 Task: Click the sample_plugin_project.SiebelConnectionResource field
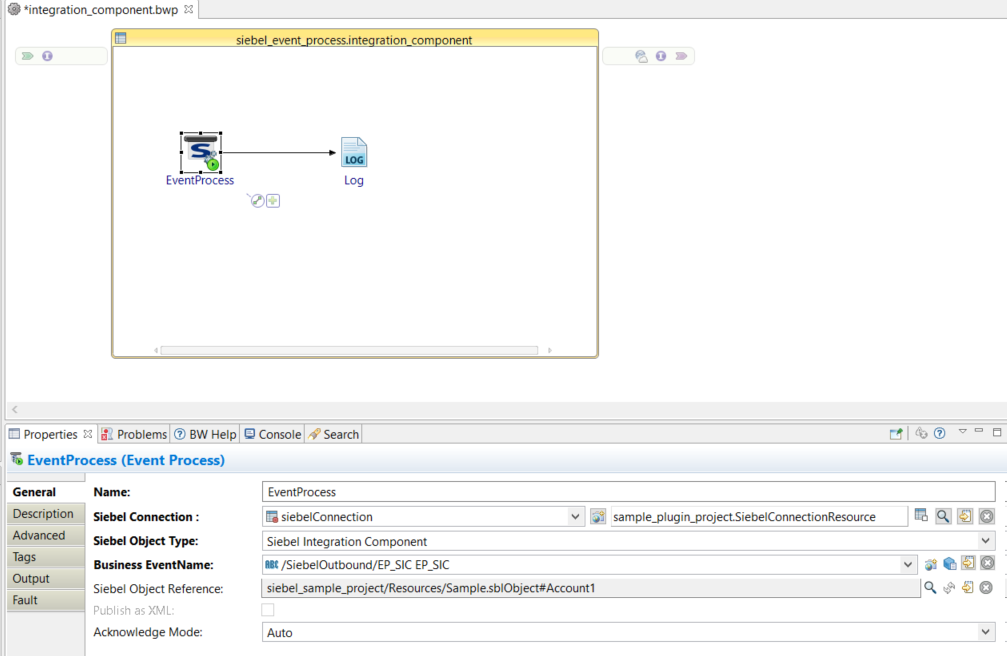click(x=759, y=517)
